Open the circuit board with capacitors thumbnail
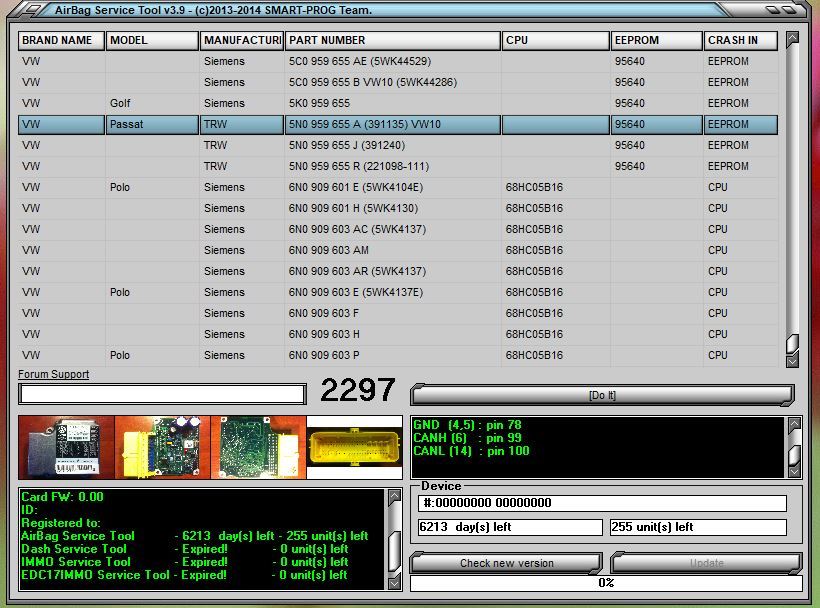This screenshot has width=820, height=608. [163, 448]
